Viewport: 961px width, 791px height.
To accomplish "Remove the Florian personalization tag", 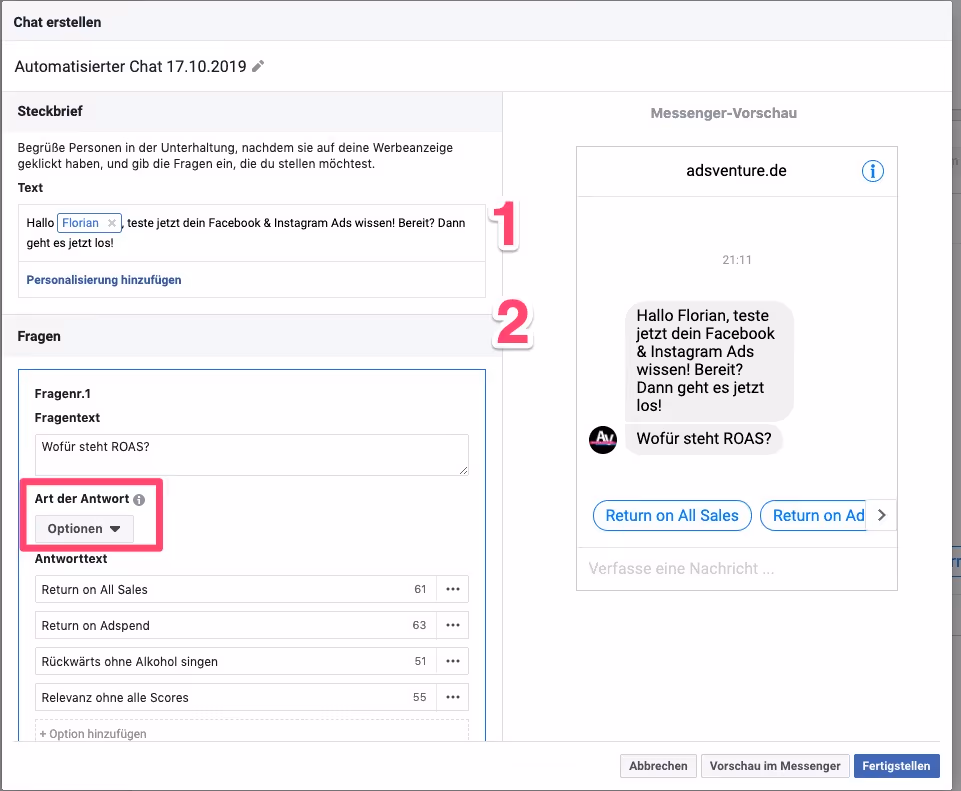I will 112,223.
